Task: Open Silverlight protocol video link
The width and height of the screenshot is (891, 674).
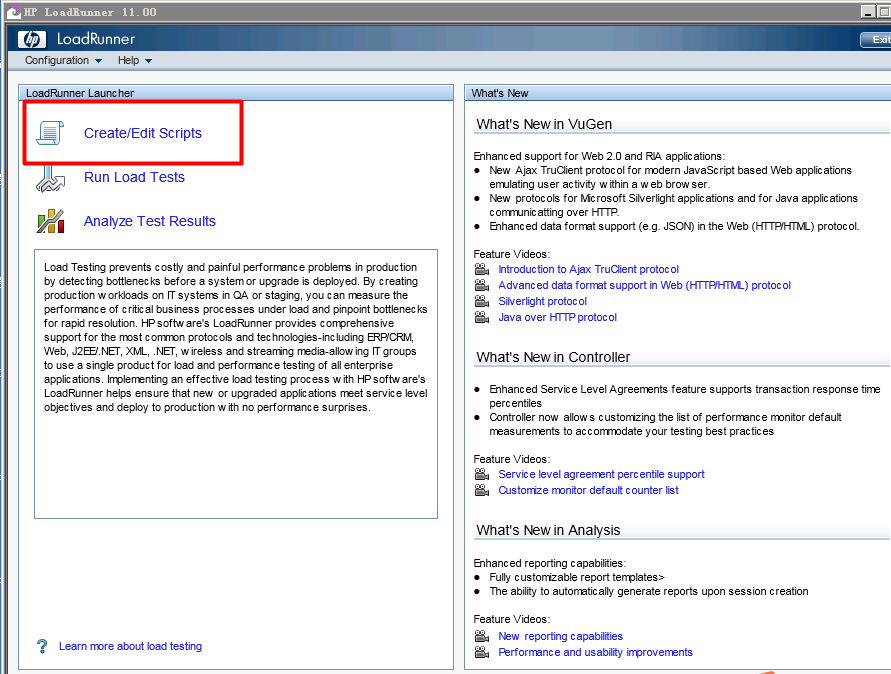Action: [543, 301]
